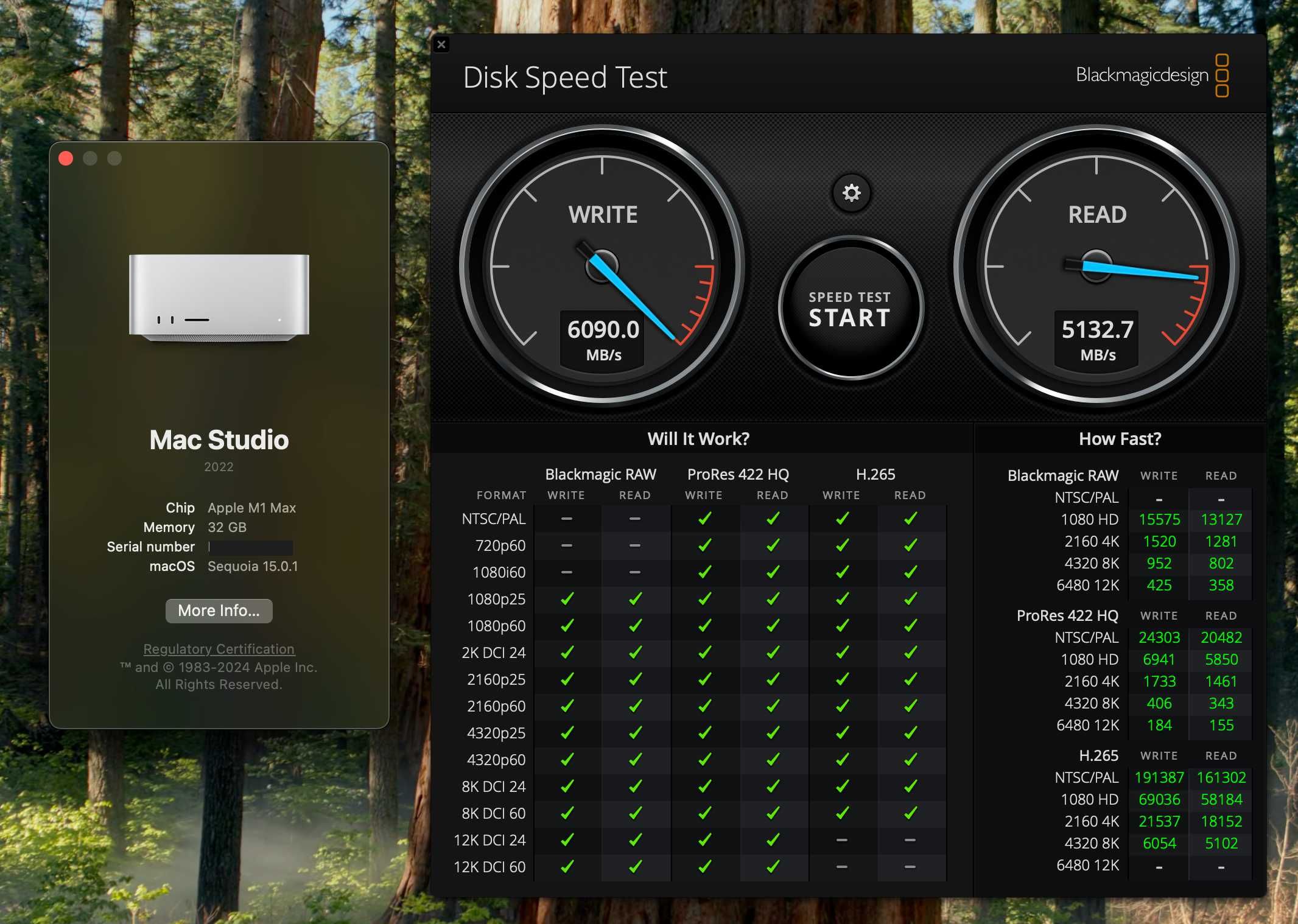Click the How Fast? header

coord(1120,439)
